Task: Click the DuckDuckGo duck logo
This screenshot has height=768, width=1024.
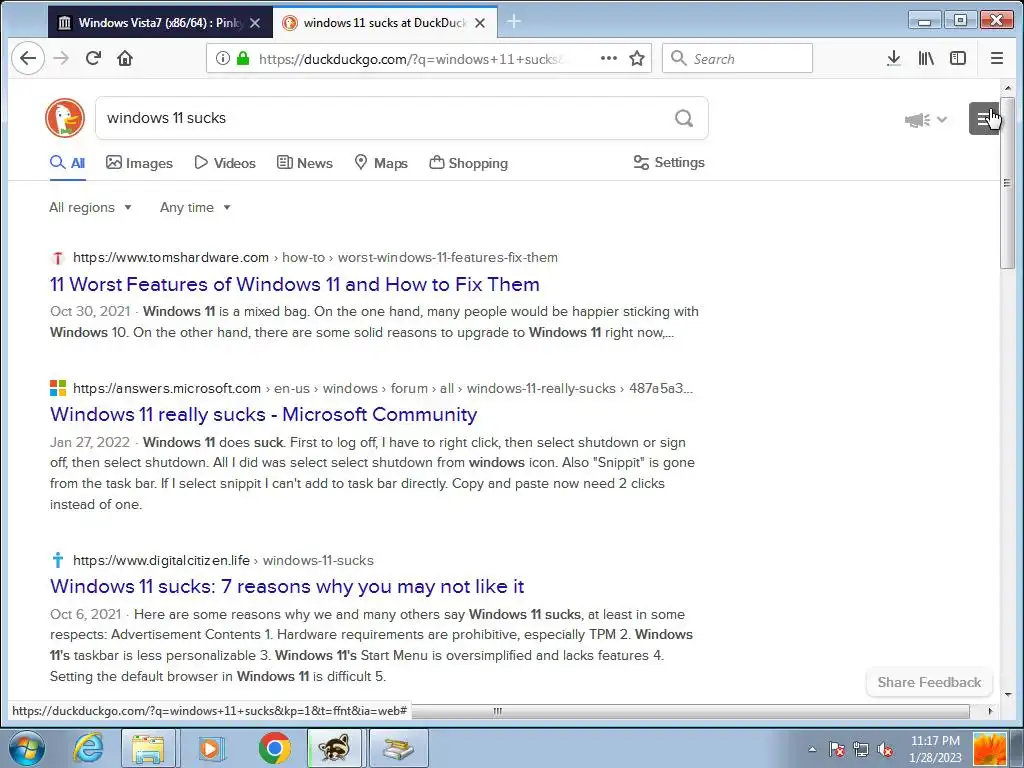Action: (x=65, y=118)
